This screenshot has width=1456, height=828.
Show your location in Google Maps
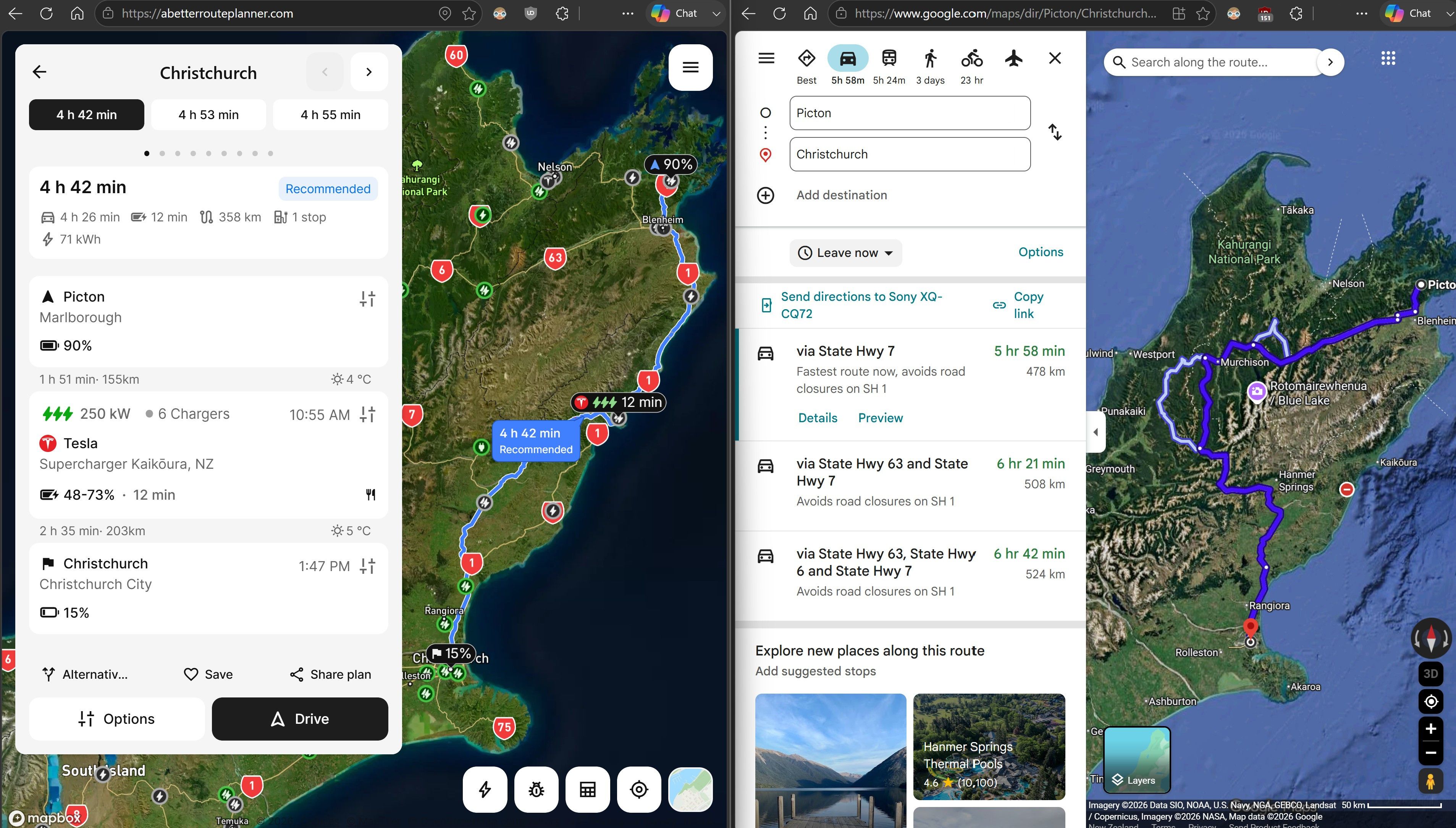click(x=1430, y=702)
